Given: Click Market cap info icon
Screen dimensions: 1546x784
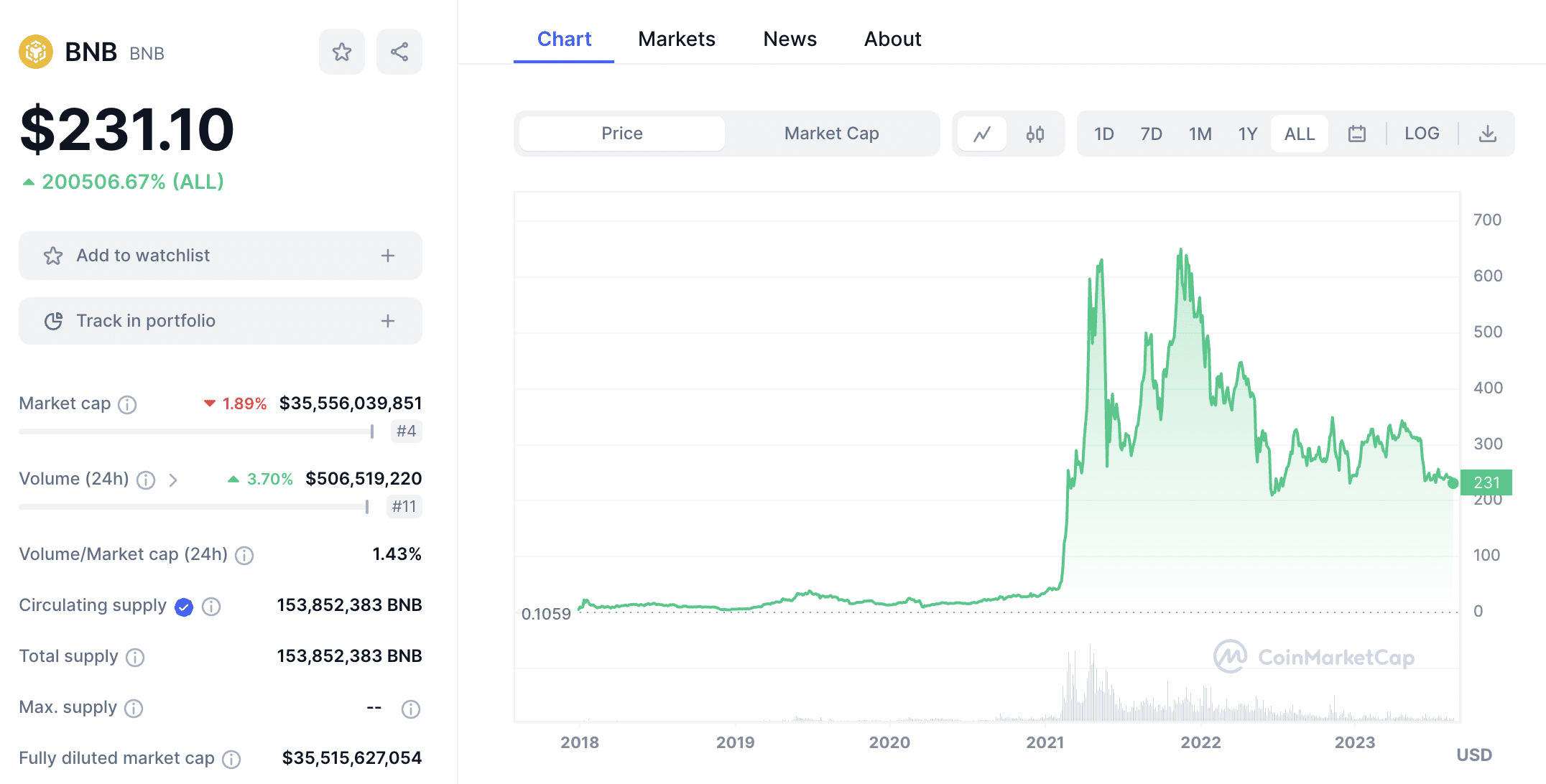Looking at the screenshot, I should (127, 405).
